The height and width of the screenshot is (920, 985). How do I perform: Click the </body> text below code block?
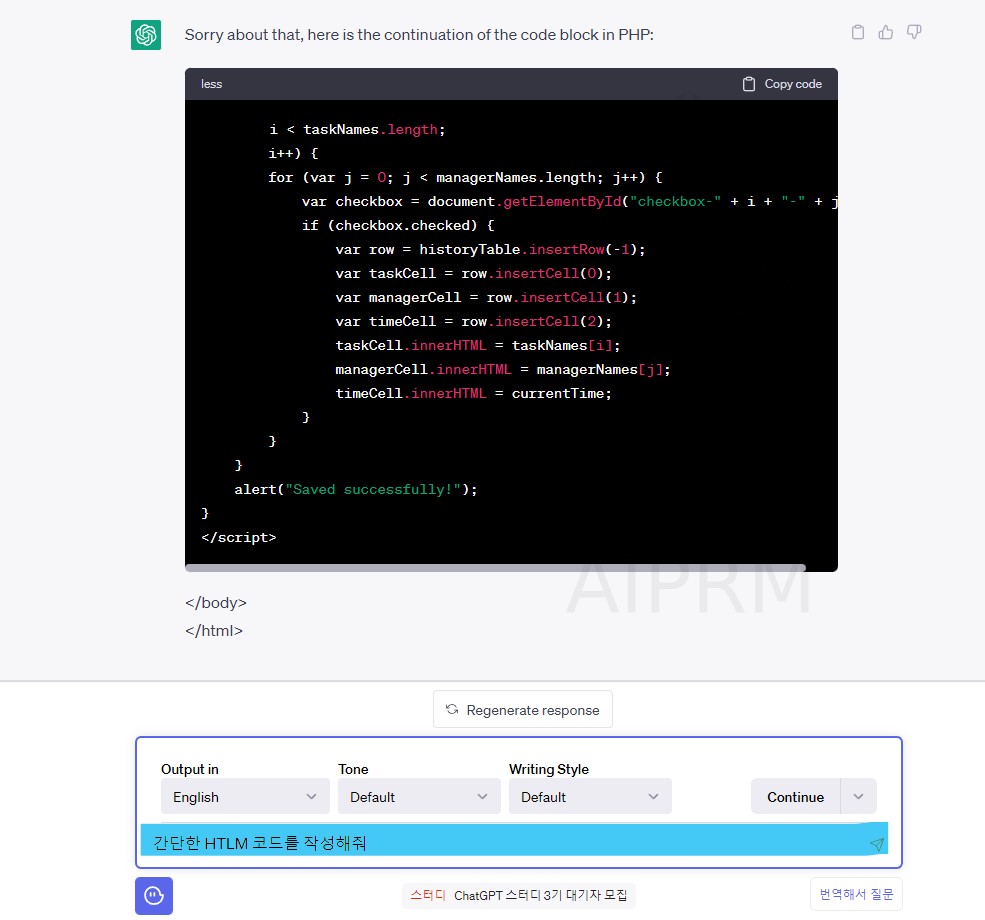(215, 603)
